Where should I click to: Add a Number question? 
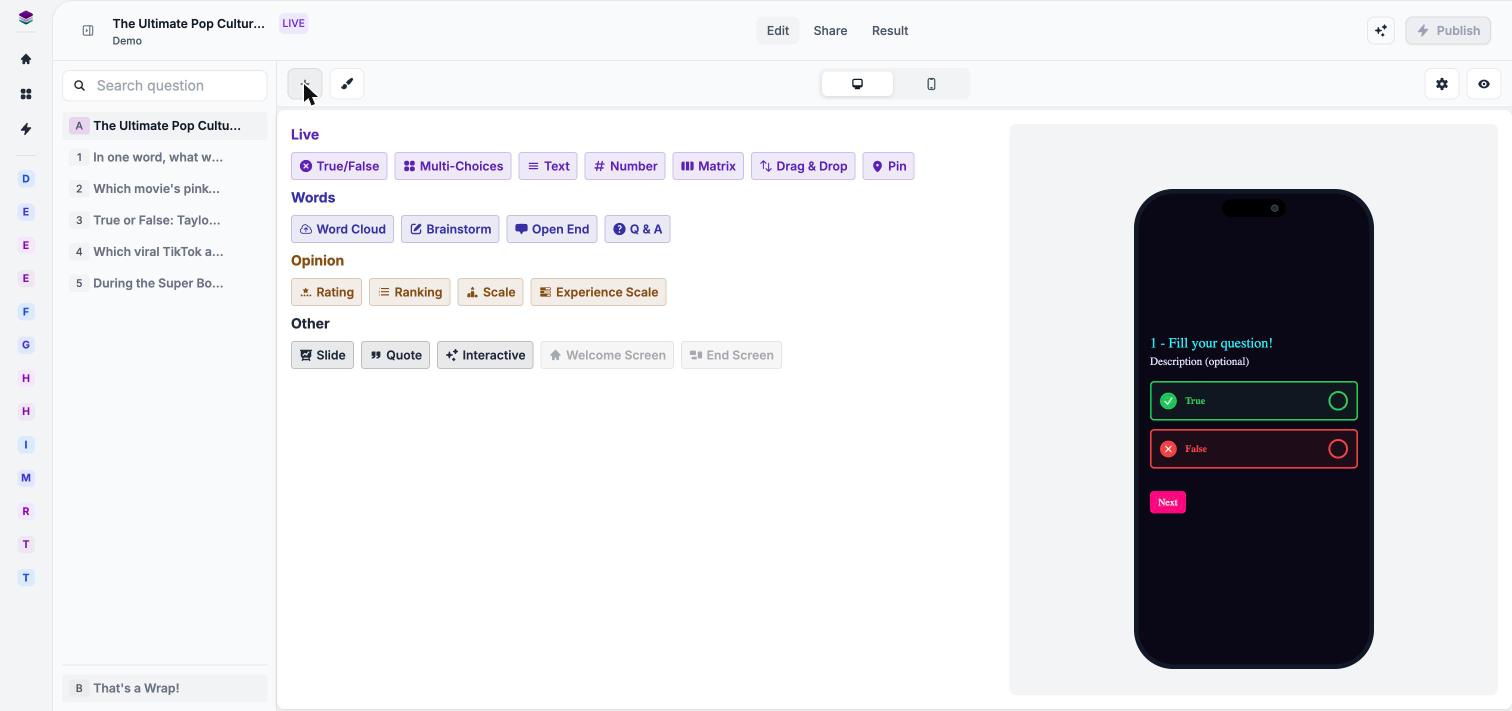pyautogui.click(x=625, y=166)
